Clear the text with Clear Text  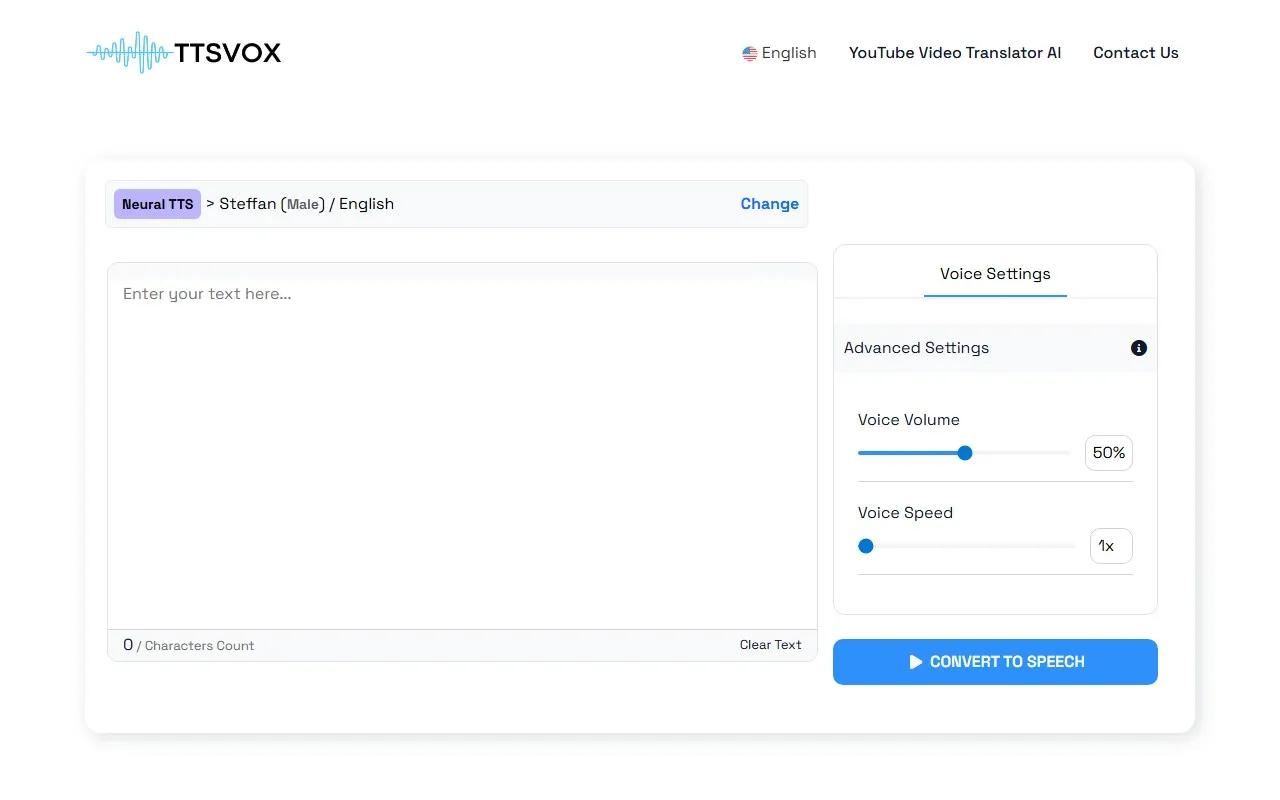tap(770, 645)
